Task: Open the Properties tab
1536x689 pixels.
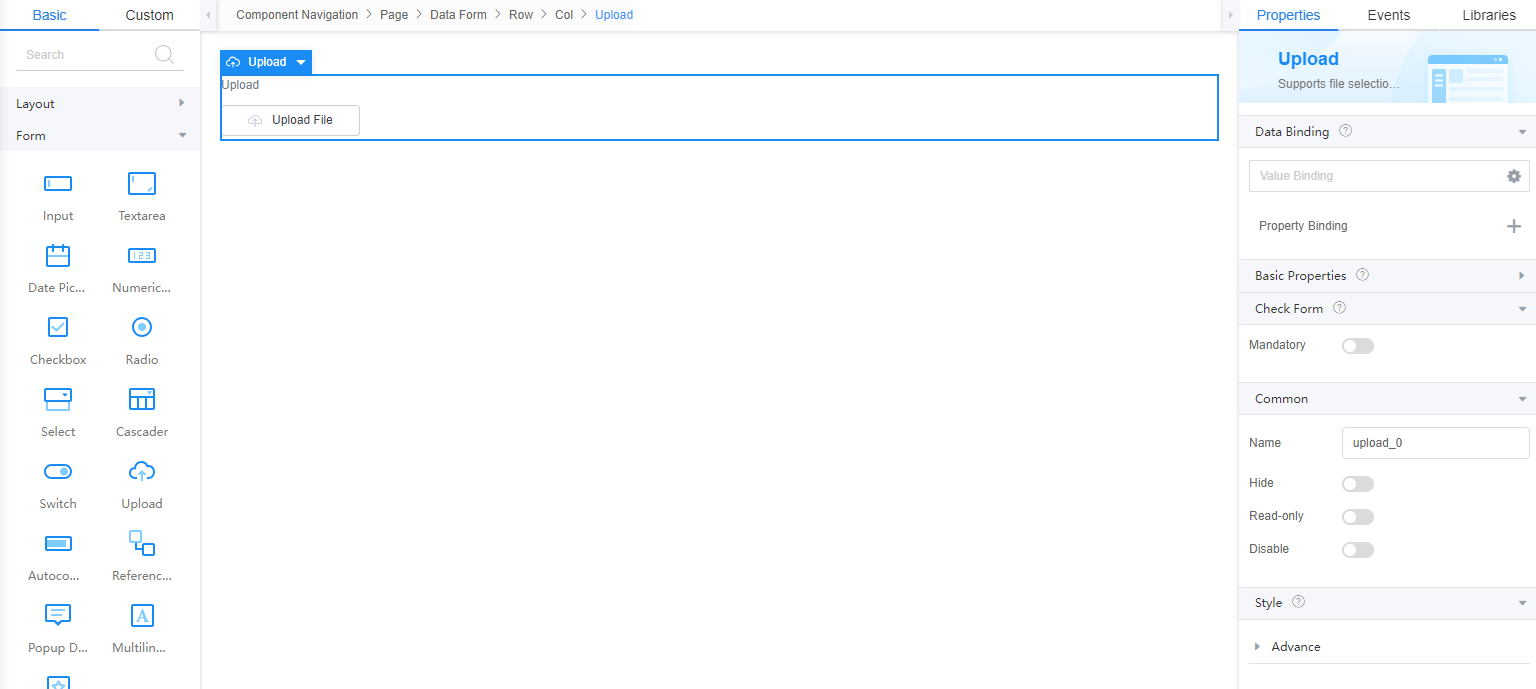Action: [1288, 15]
